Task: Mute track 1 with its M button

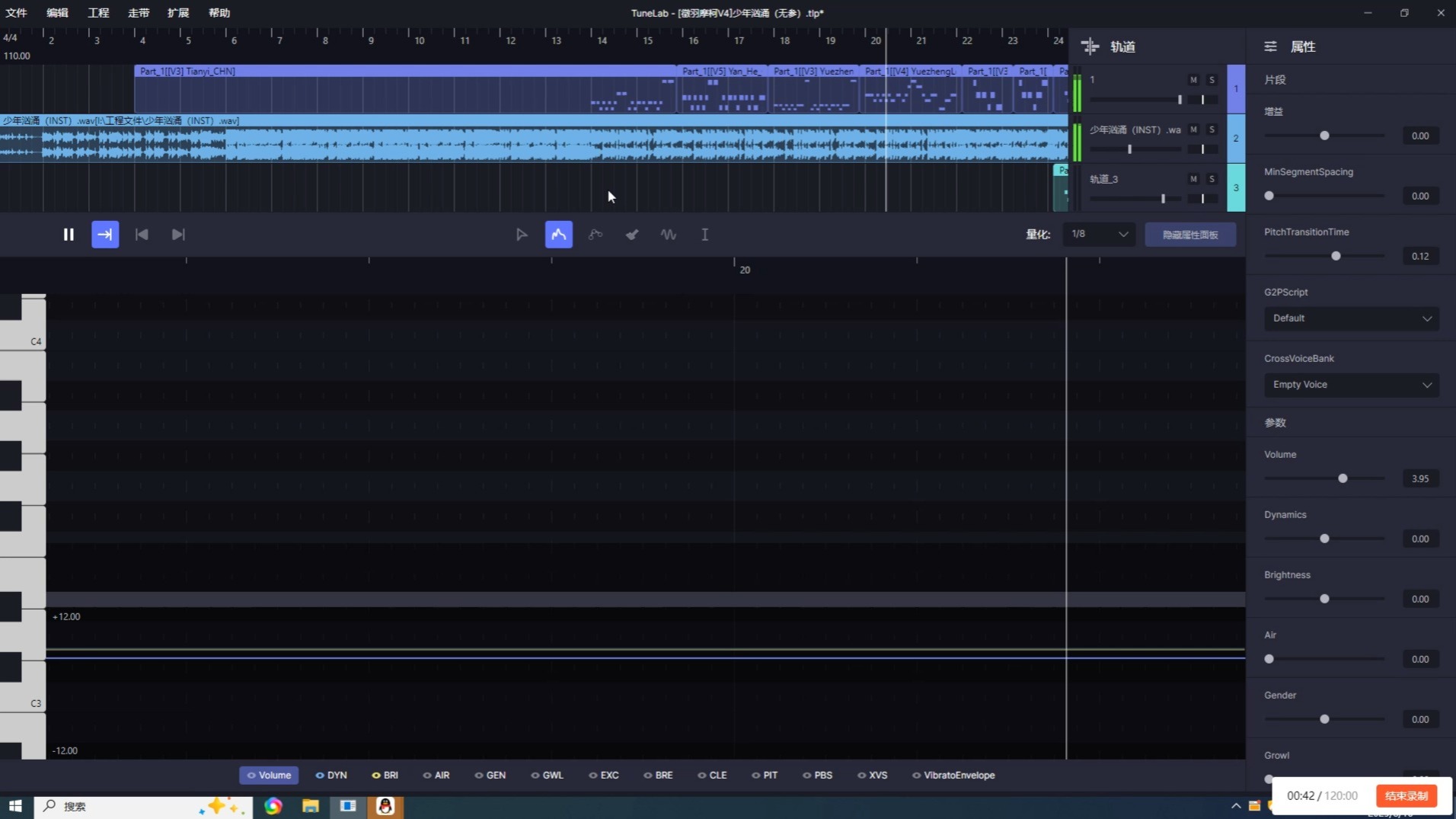Action: tap(1193, 80)
